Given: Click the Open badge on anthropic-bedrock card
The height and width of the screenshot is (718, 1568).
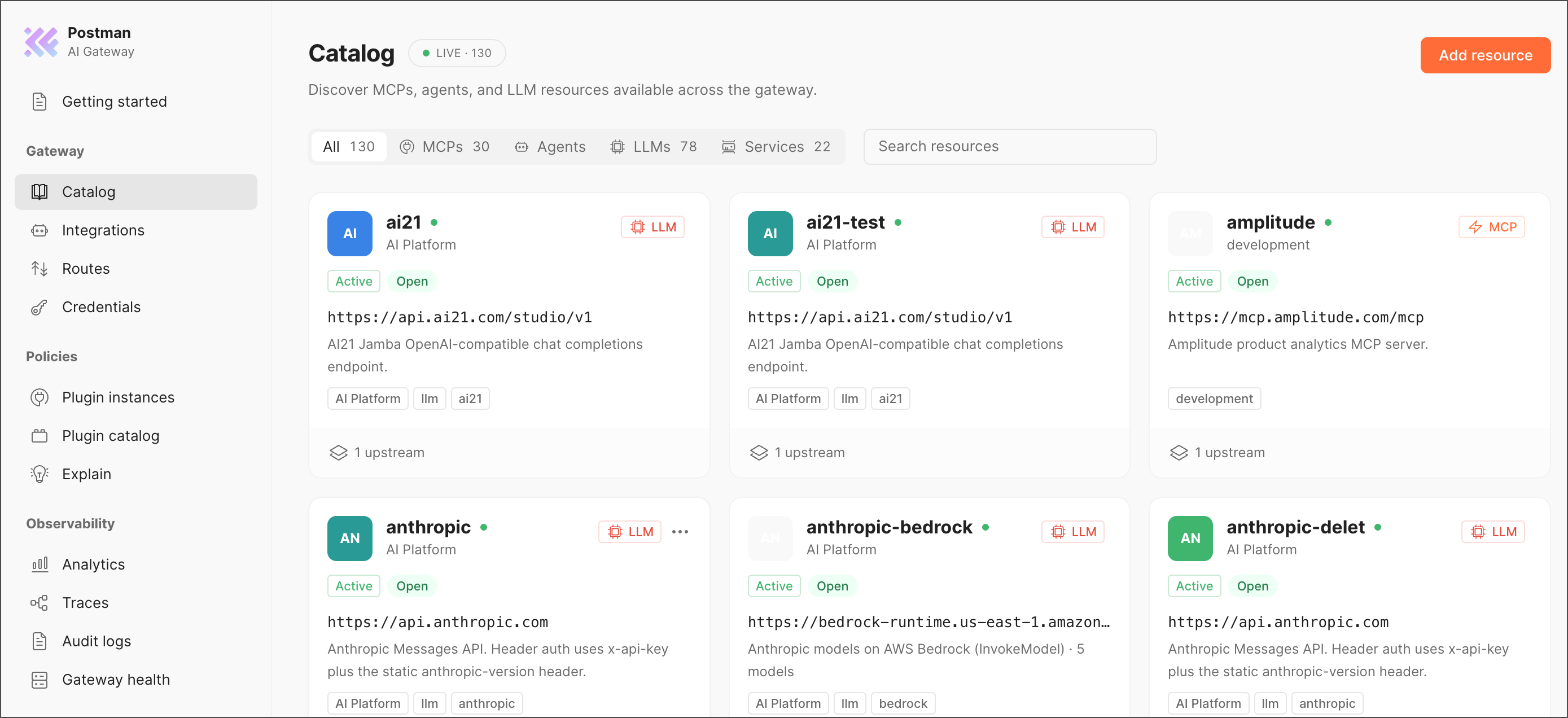Looking at the screenshot, I should pyautogui.click(x=832, y=586).
